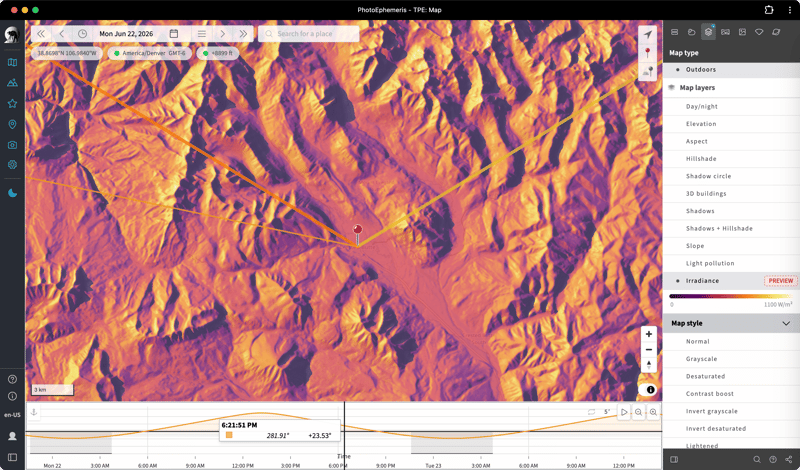The width and height of the screenshot is (800, 470).
Task: Enable the 3D buildings layer
Action: pyautogui.click(x=731, y=193)
